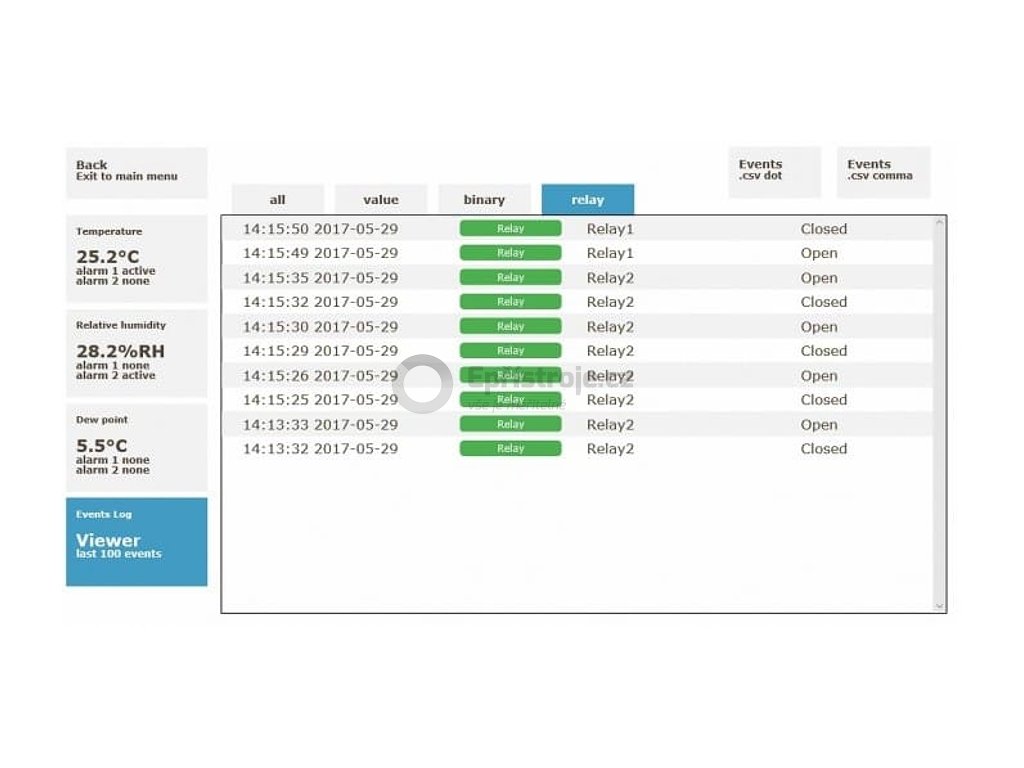Click Relay badge in 14:15:30 row
The height and width of the screenshot is (768, 1024).
(510, 327)
